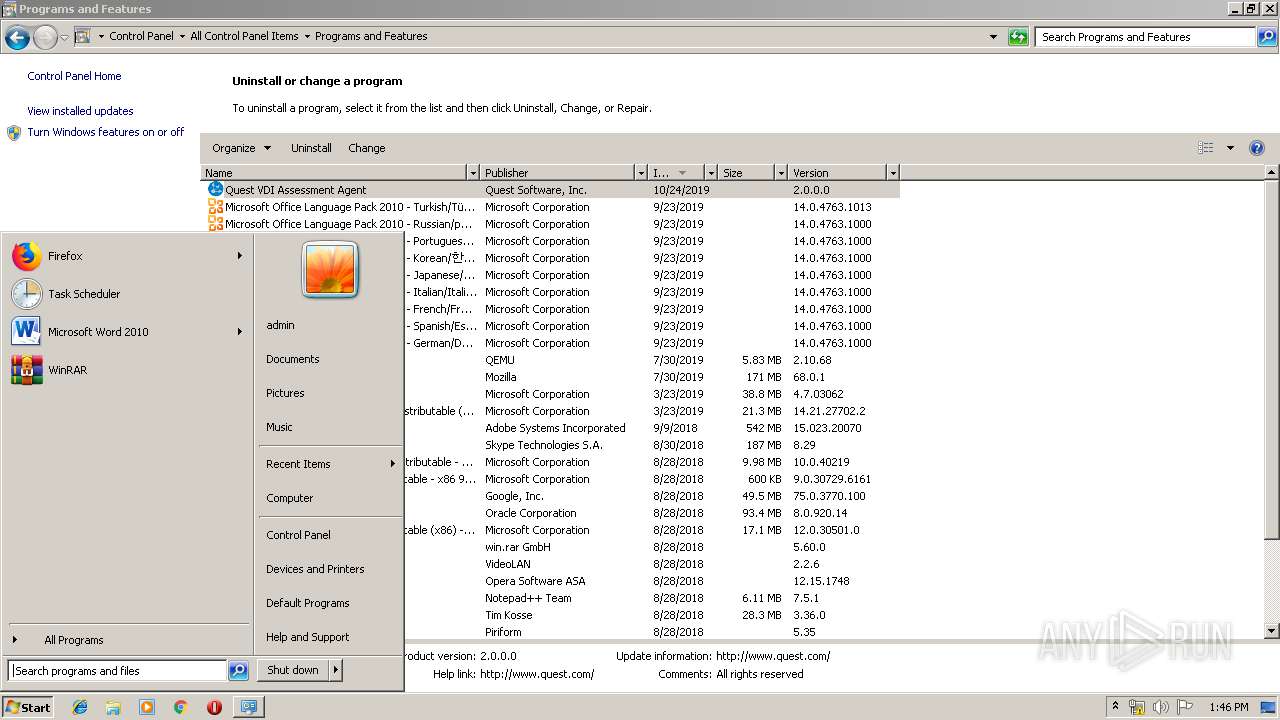The image size is (1280, 720).
Task: Open View installed updates link
Action: [x=80, y=111]
